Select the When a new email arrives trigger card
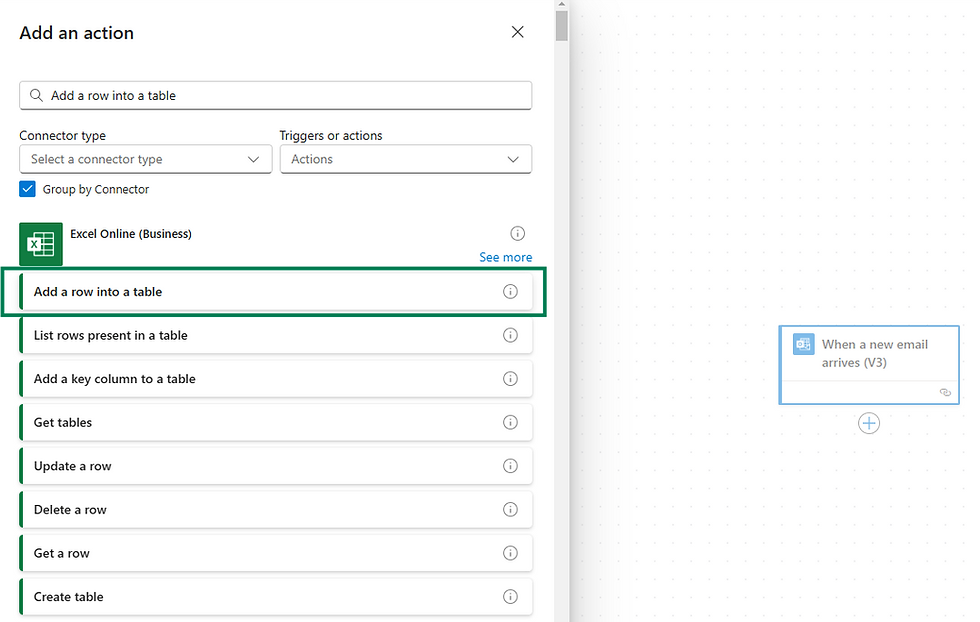This screenshot has height=622, width=980. (869, 354)
